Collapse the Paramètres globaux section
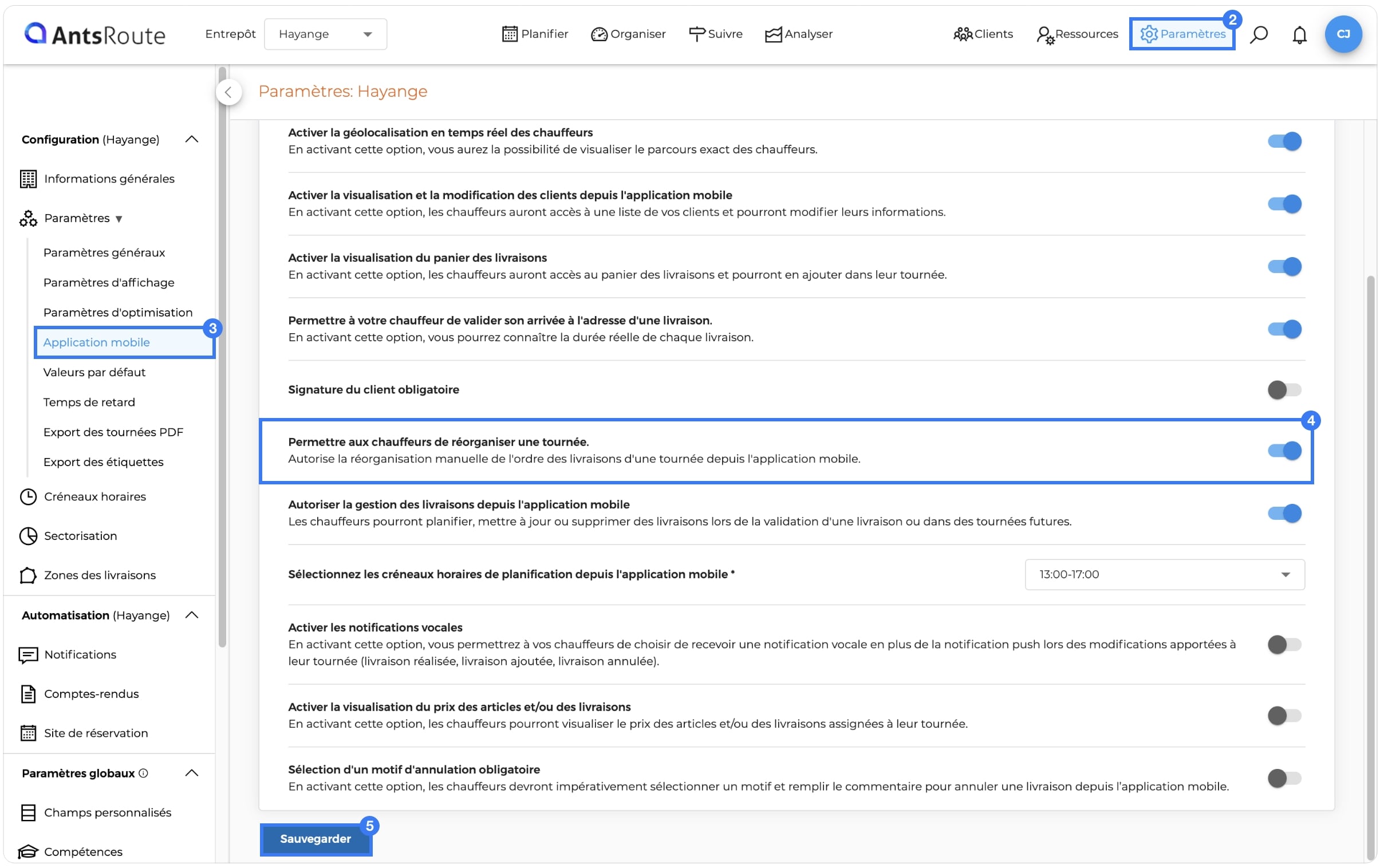Image resolution: width=1380 pixels, height=868 pixels. [x=192, y=773]
